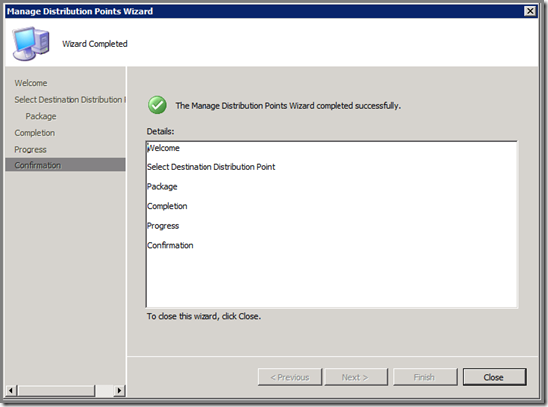Click the sidebar horizontal scrollbar thumb

tap(56, 390)
